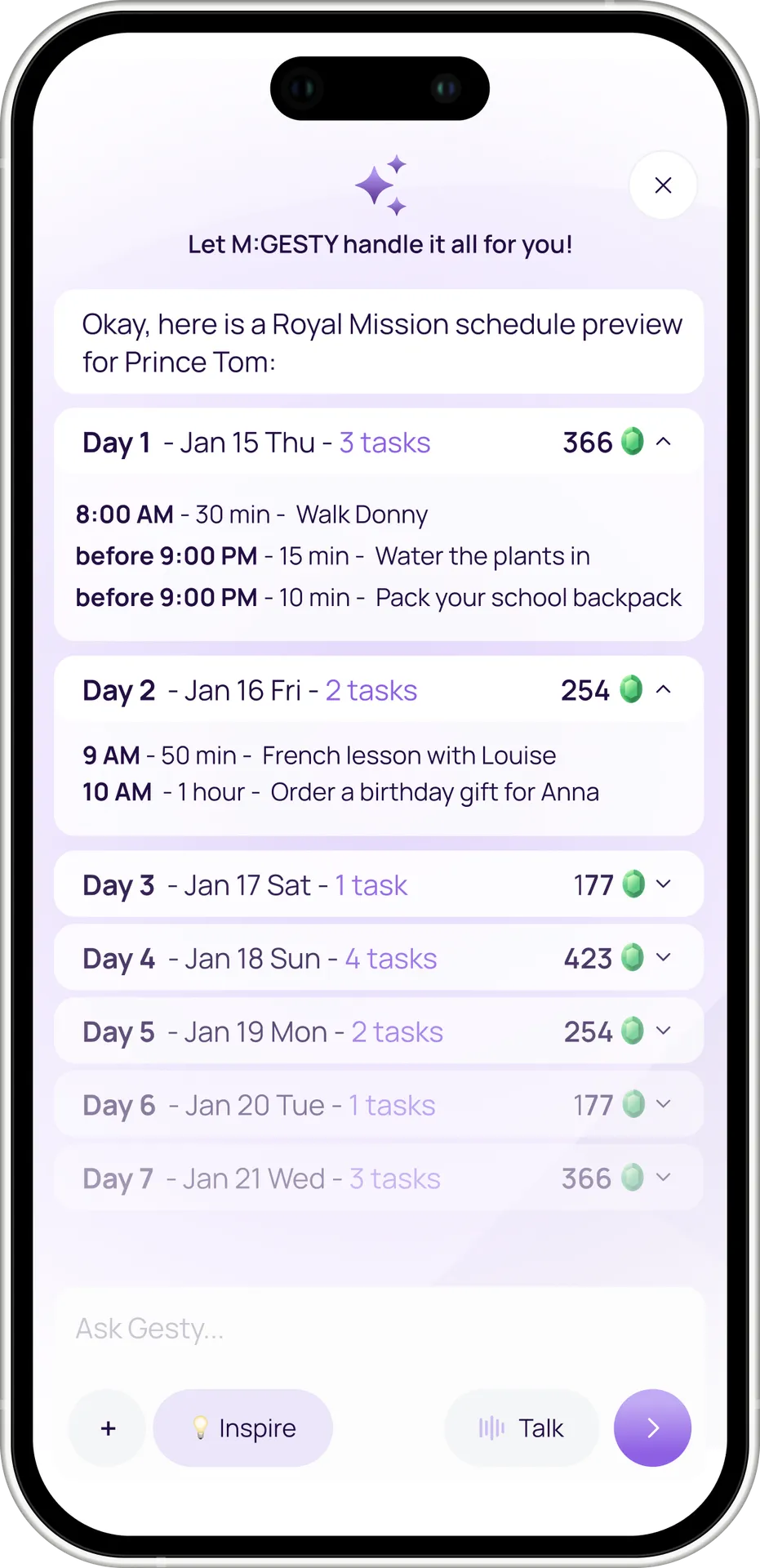Collapse the Day 1 task list
This screenshot has width=760, height=1568.
(663, 442)
